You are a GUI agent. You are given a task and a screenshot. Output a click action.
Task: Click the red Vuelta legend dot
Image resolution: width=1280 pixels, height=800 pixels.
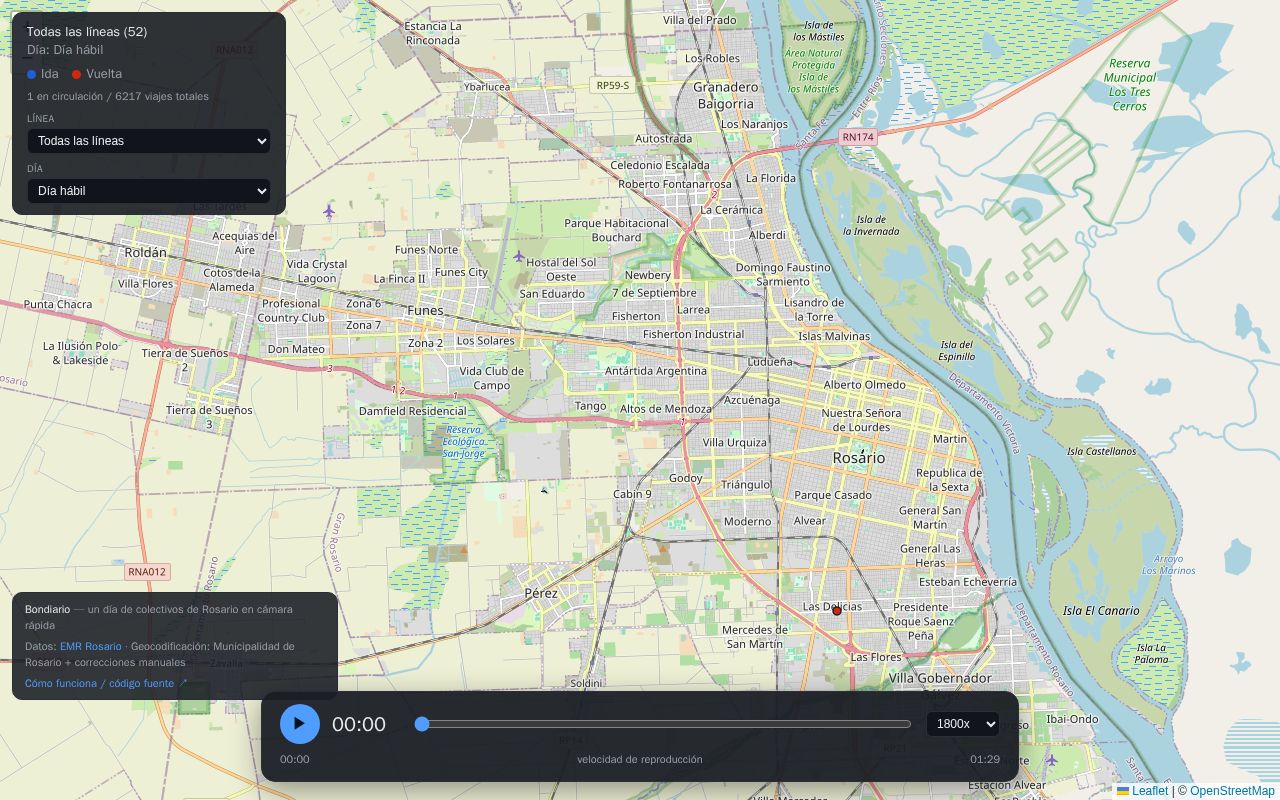pyautogui.click(x=76, y=74)
